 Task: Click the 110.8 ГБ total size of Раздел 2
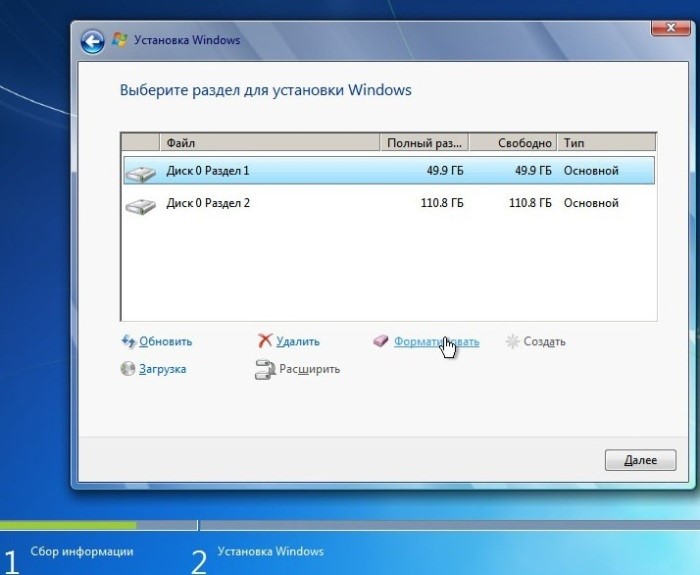click(x=442, y=203)
